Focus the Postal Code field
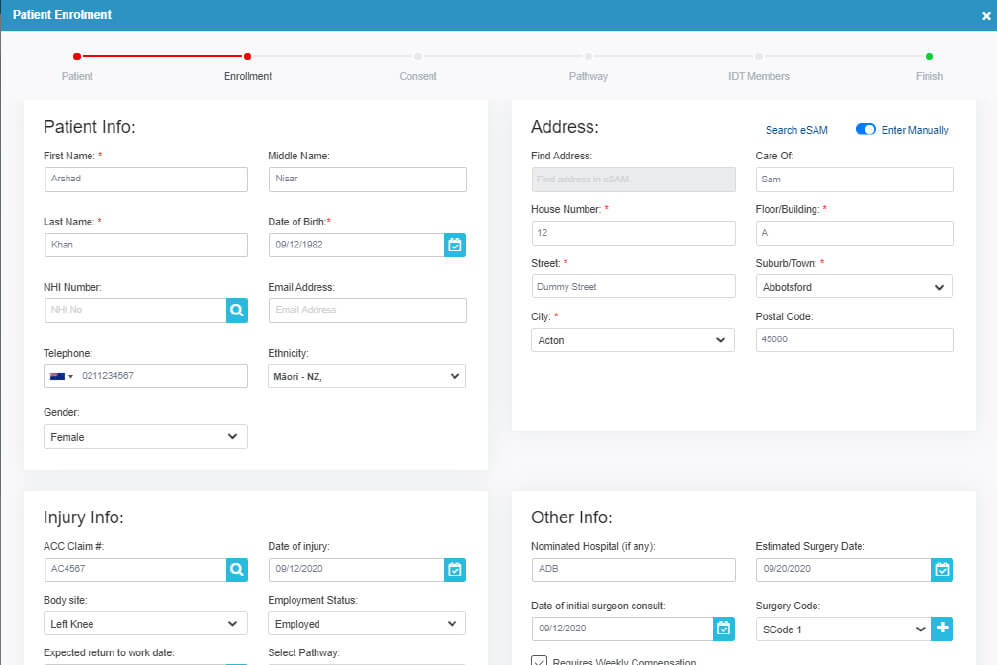The width and height of the screenshot is (997, 665). click(x=855, y=340)
